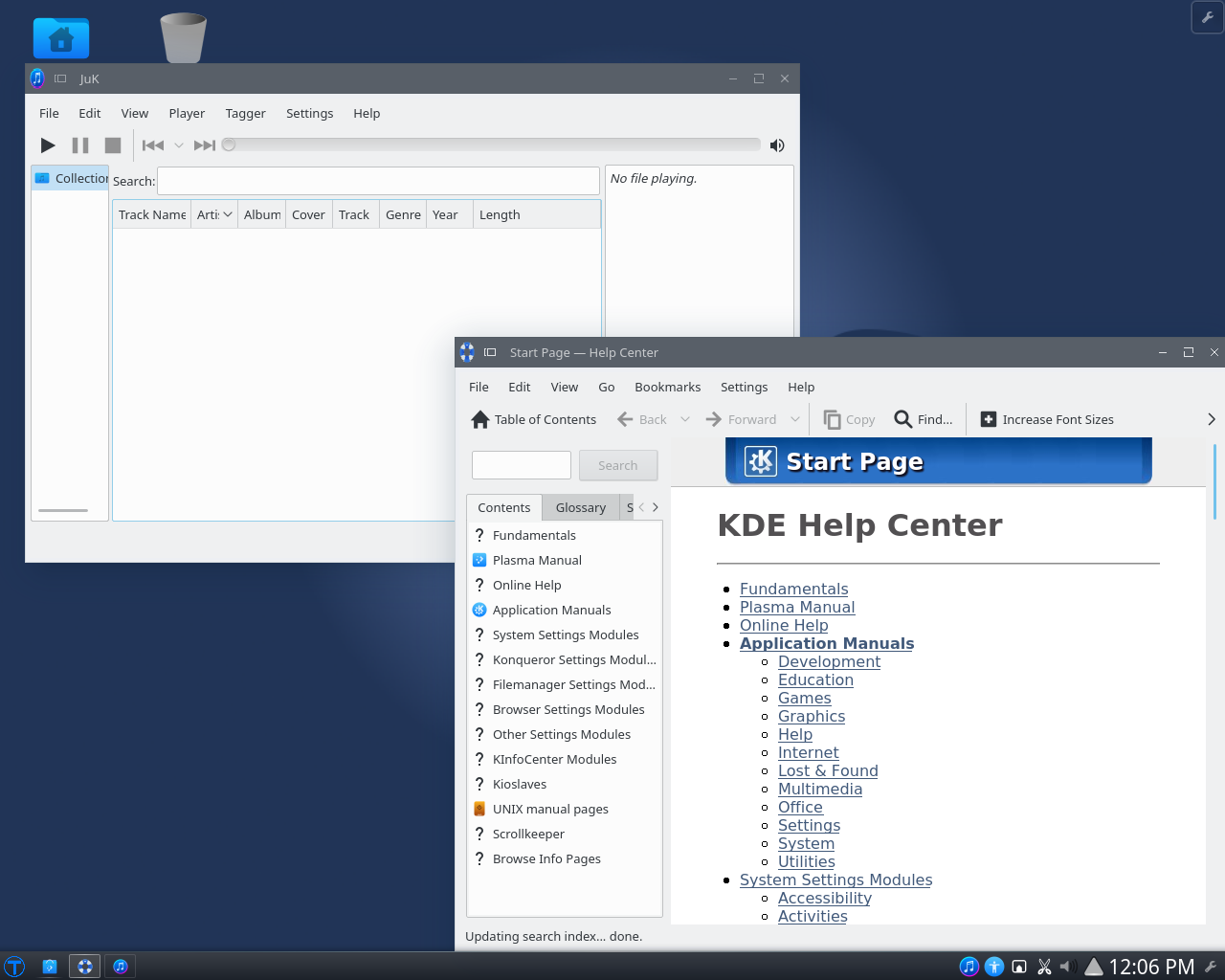Sort by Album column header

click(262, 214)
